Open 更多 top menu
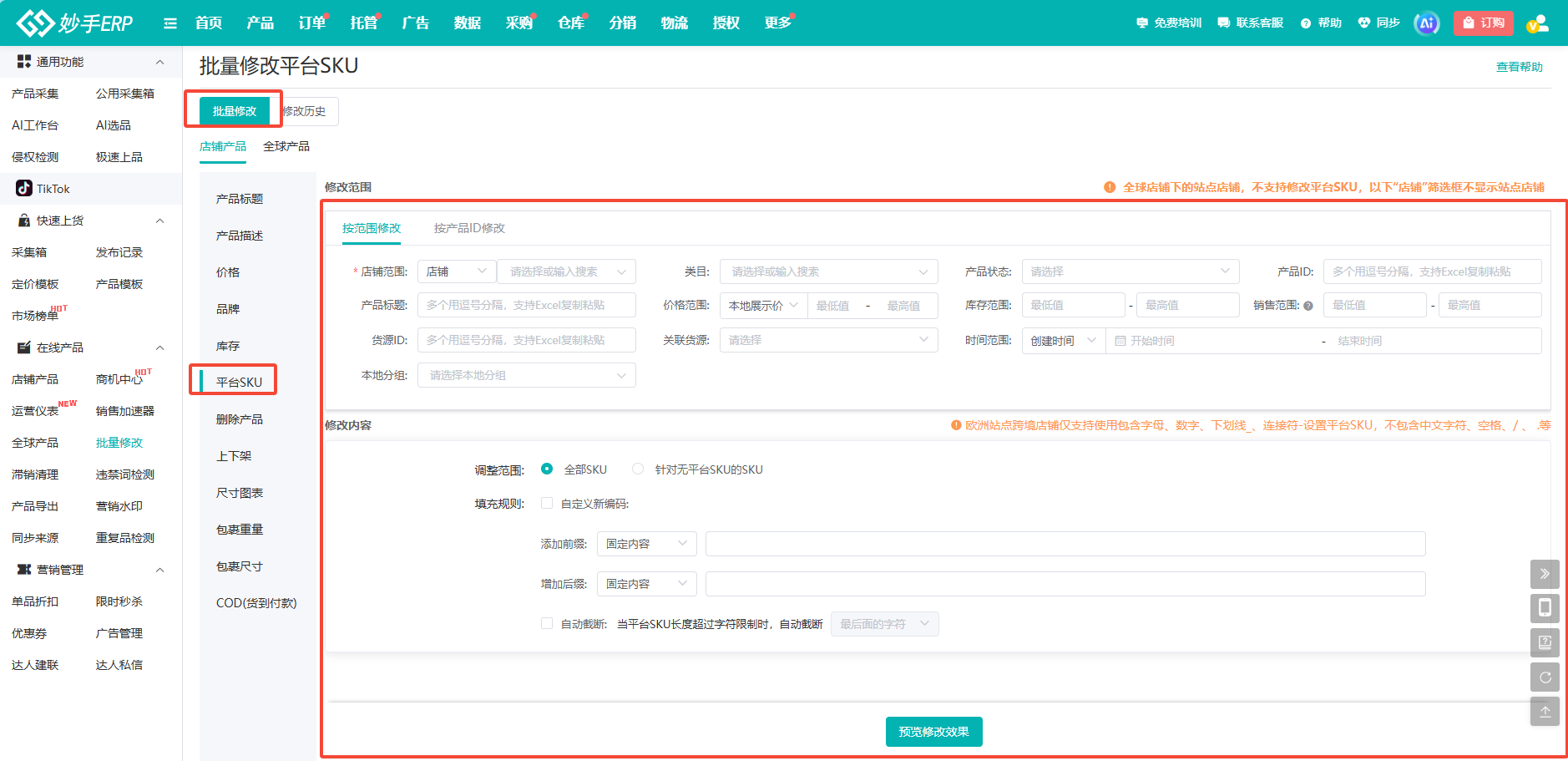The image size is (1568, 761). click(x=778, y=23)
